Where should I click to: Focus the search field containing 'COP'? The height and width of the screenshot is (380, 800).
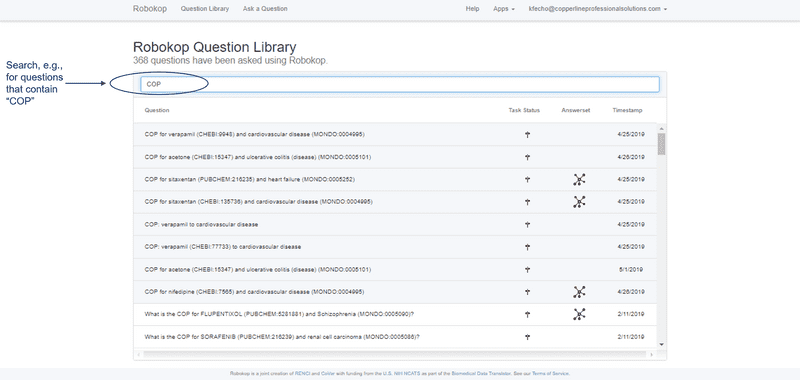coord(400,84)
